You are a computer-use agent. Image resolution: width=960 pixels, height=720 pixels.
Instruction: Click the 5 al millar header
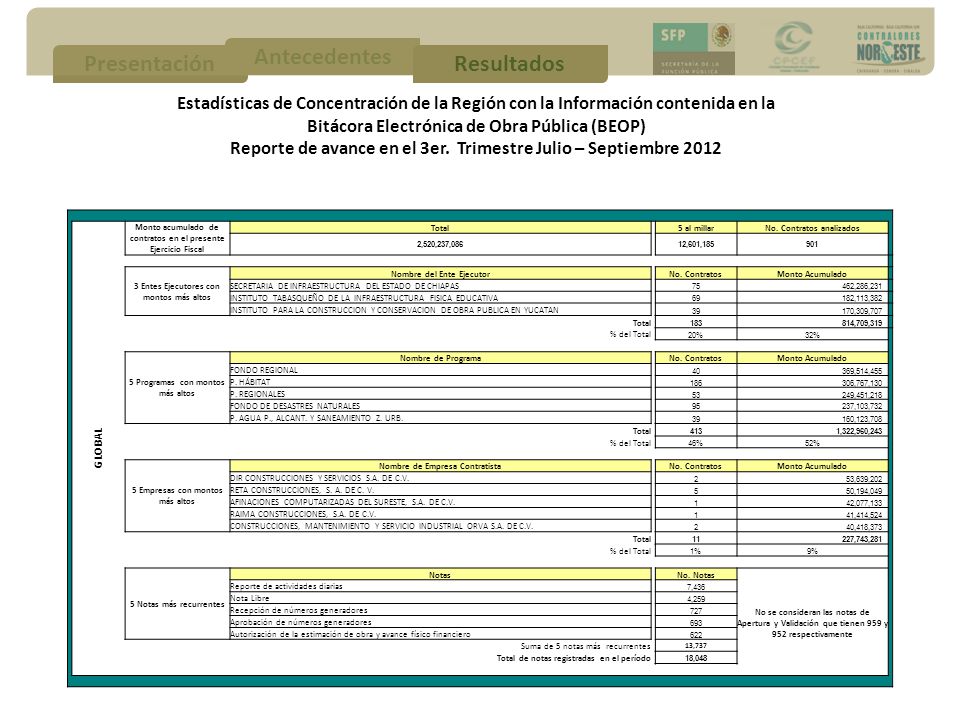[x=696, y=228]
